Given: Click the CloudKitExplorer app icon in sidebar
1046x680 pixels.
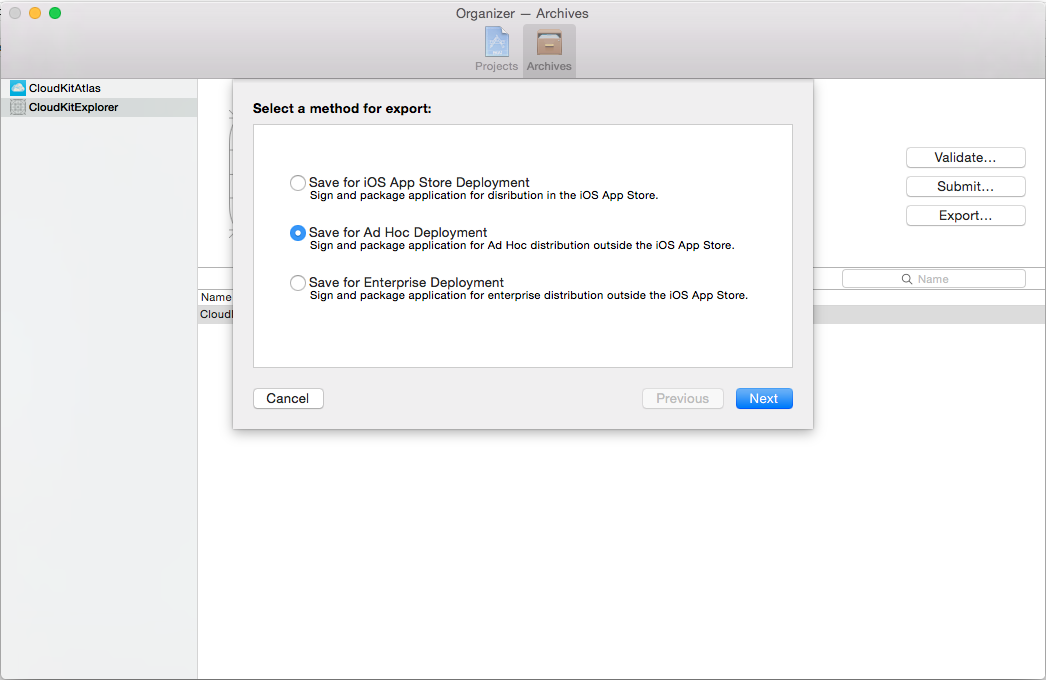Looking at the screenshot, I should 17,107.
